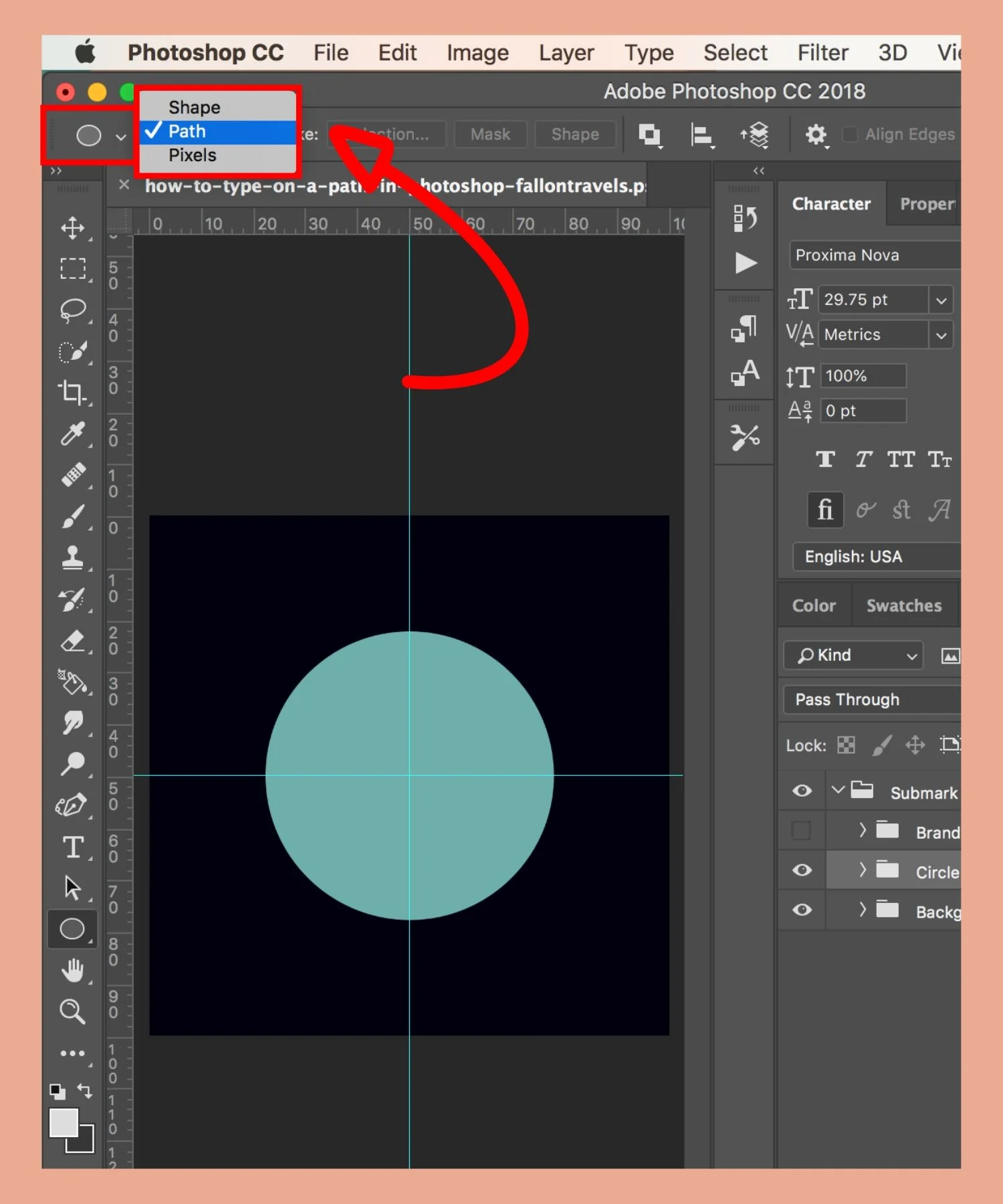Choose Shape in tool mode menu
The width and height of the screenshot is (1003, 1204).
[x=218, y=107]
